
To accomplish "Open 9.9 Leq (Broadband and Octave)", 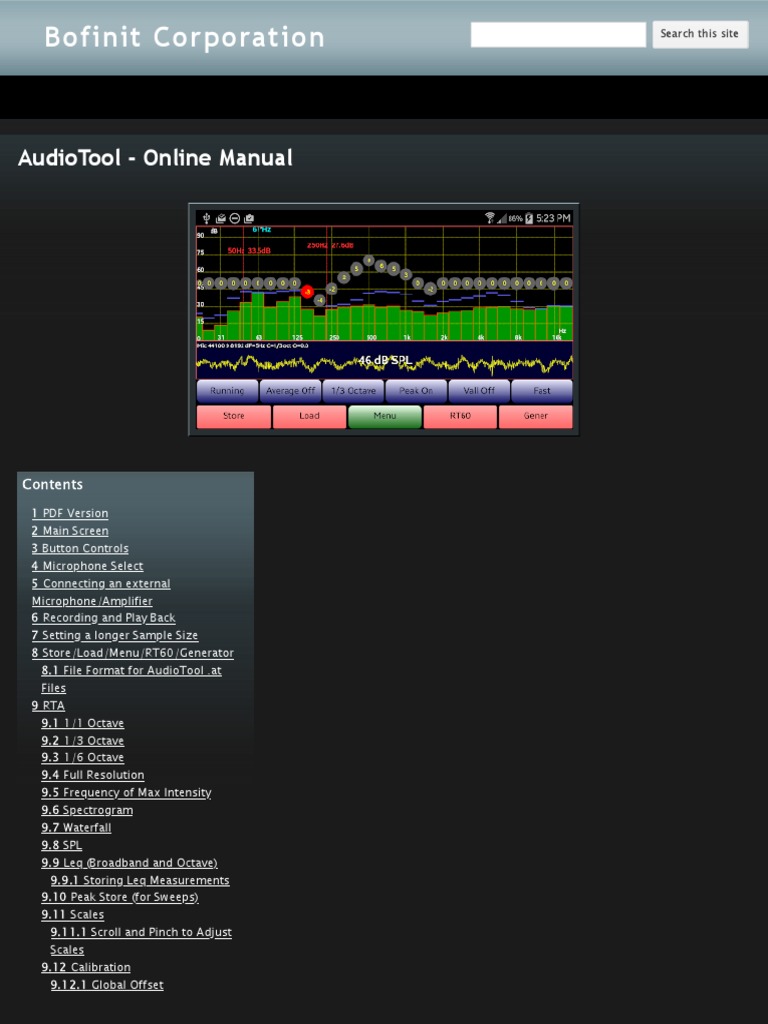I will pyautogui.click(x=129, y=863).
